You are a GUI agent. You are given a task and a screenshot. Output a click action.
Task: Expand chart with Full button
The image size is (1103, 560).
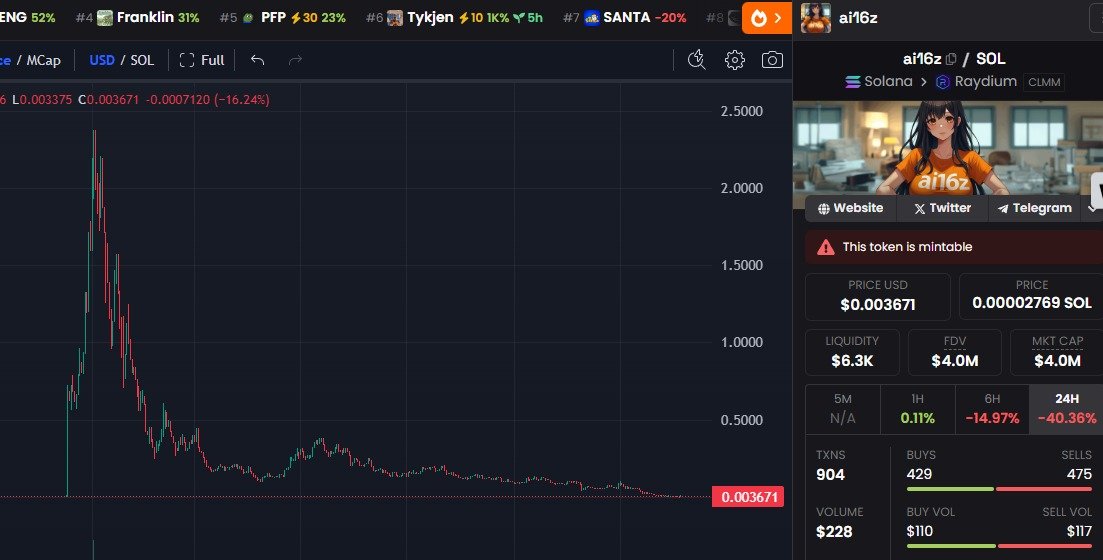pos(202,61)
